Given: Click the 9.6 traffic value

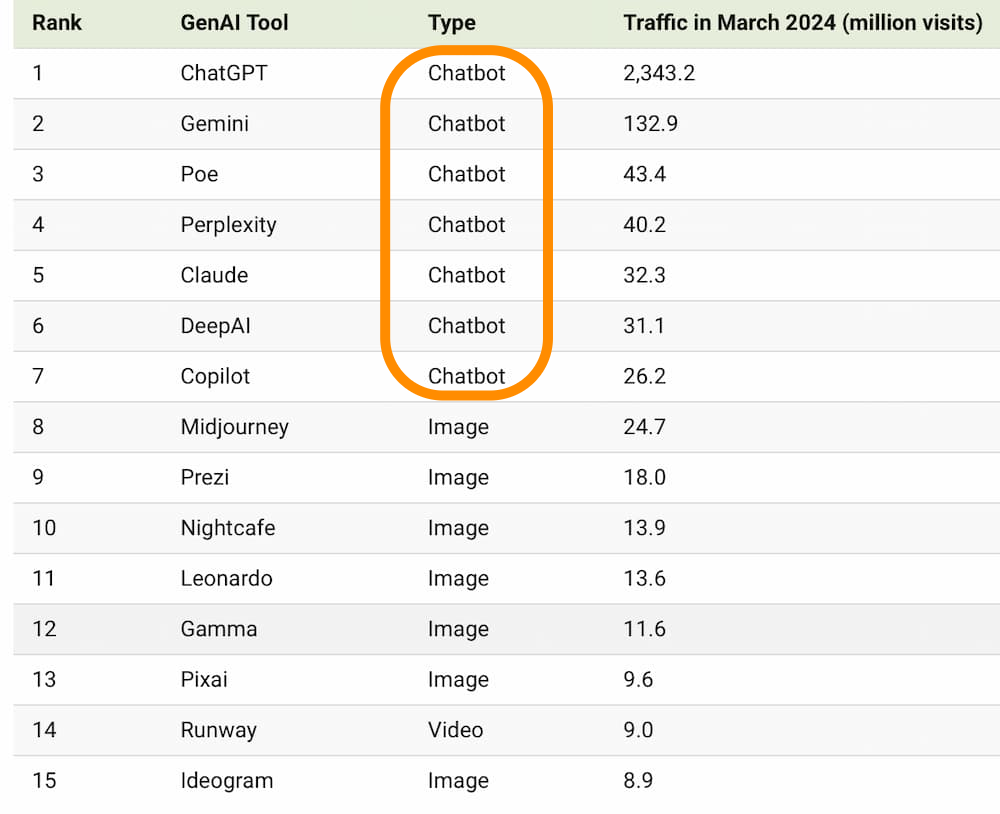Looking at the screenshot, I should (x=638, y=679).
